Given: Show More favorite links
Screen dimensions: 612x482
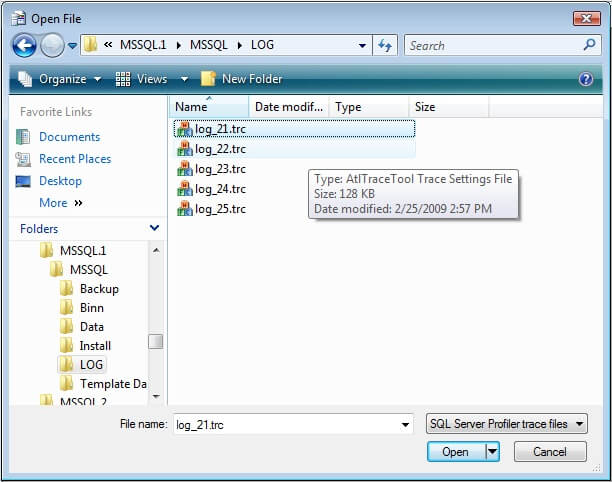Looking at the screenshot, I should (x=60, y=203).
